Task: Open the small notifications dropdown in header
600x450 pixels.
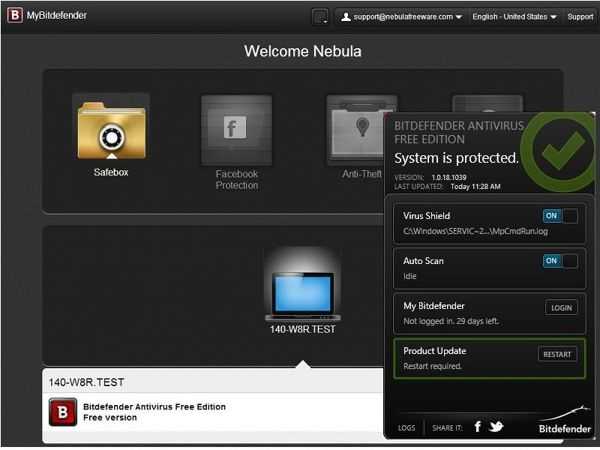Action: pos(320,17)
